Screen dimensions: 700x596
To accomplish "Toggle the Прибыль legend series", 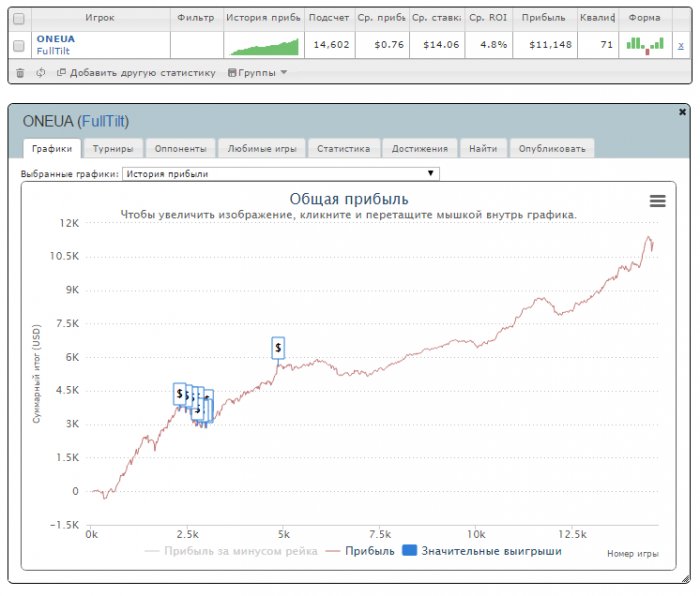I will click(x=360, y=551).
